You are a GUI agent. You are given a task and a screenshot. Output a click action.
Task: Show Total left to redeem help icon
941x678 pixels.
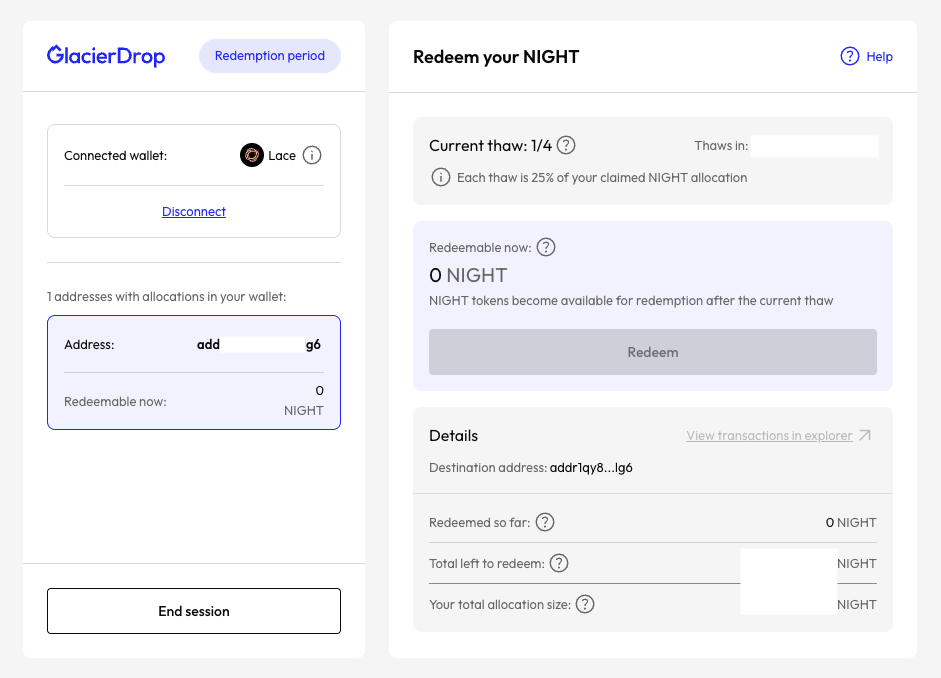(x=559, y=563)
